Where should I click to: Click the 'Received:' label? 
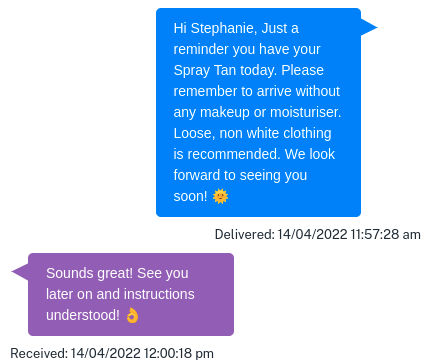(x=39, y=353)
